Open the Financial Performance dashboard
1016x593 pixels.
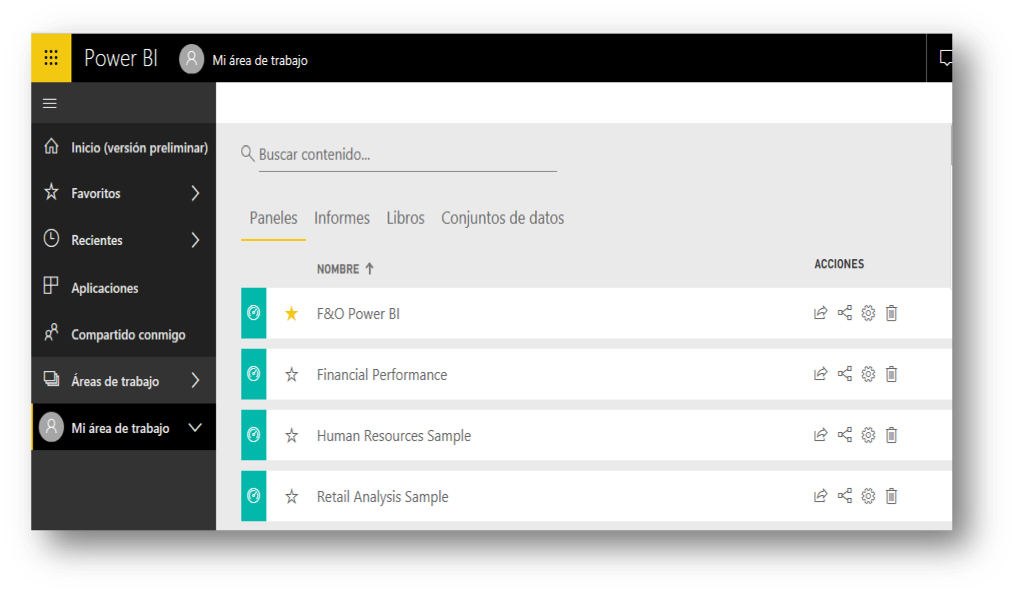[x=382, y=375]
